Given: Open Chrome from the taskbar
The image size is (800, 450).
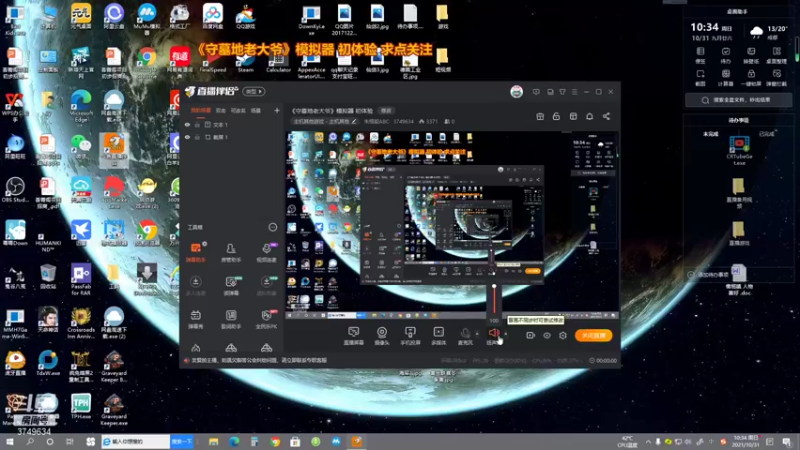Looking at the screenshot, I should 275,441.
